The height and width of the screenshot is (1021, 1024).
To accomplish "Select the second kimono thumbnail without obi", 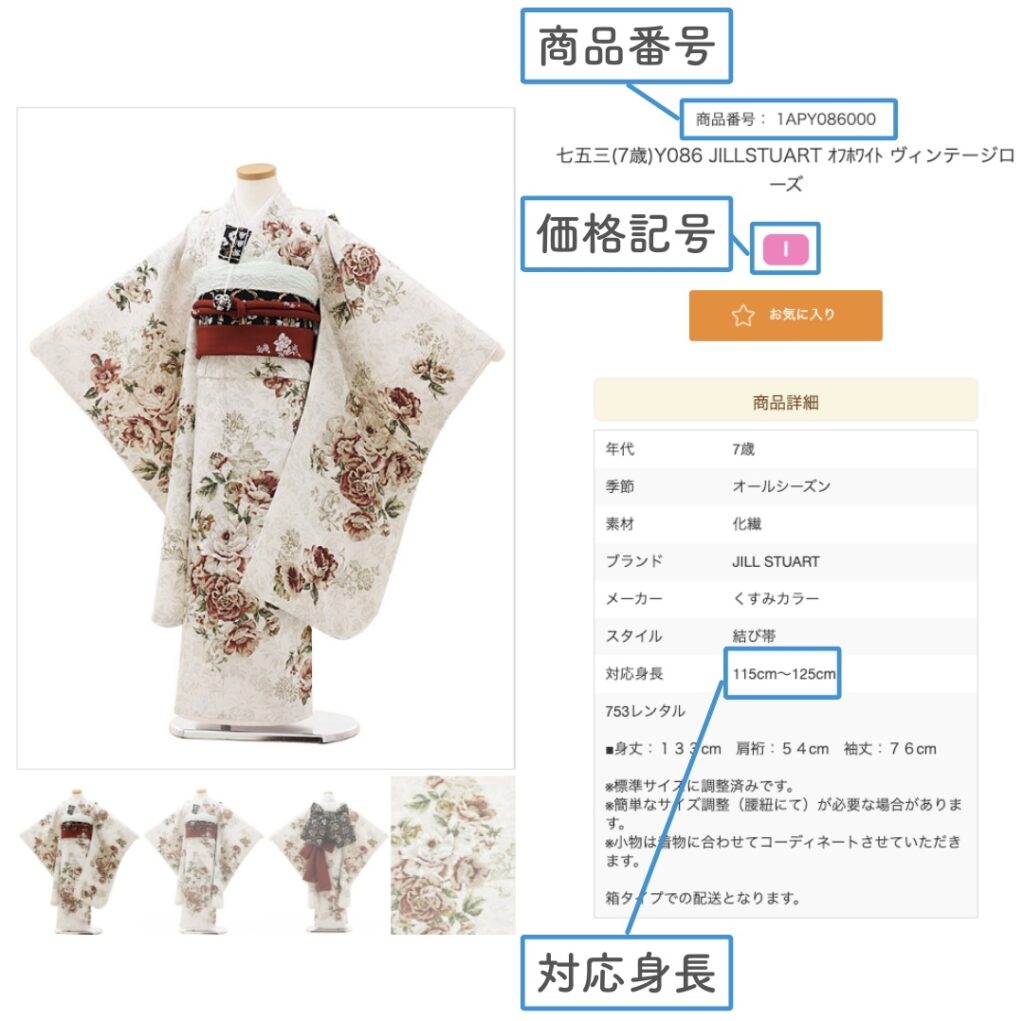I will point(204,856).
